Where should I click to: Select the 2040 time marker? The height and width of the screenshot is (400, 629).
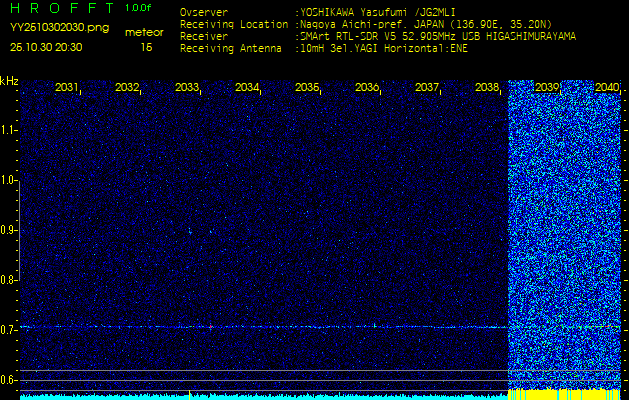coord(606,88)
